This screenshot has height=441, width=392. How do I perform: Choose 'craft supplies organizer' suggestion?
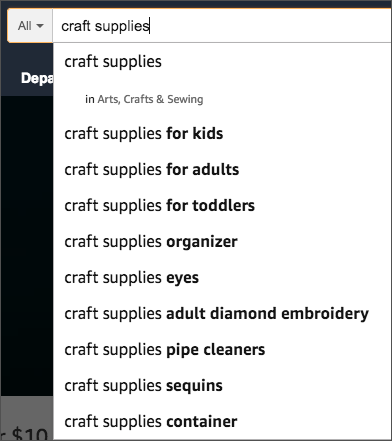click(222, 242)
